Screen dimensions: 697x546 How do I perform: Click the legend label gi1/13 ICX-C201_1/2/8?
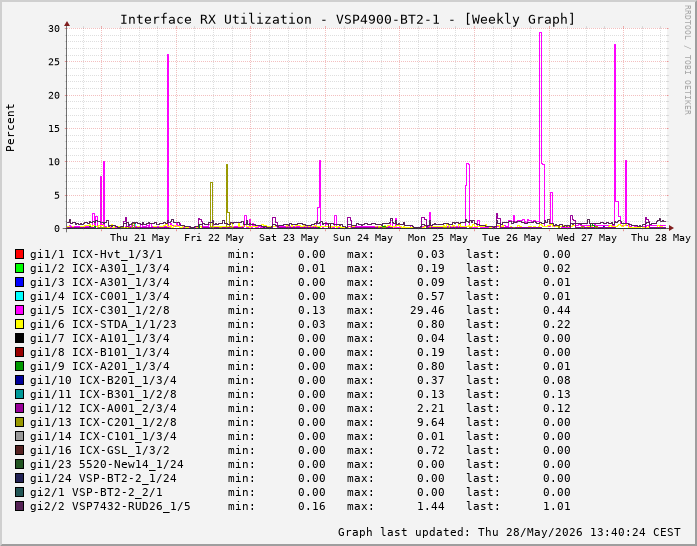pos(103,422)
